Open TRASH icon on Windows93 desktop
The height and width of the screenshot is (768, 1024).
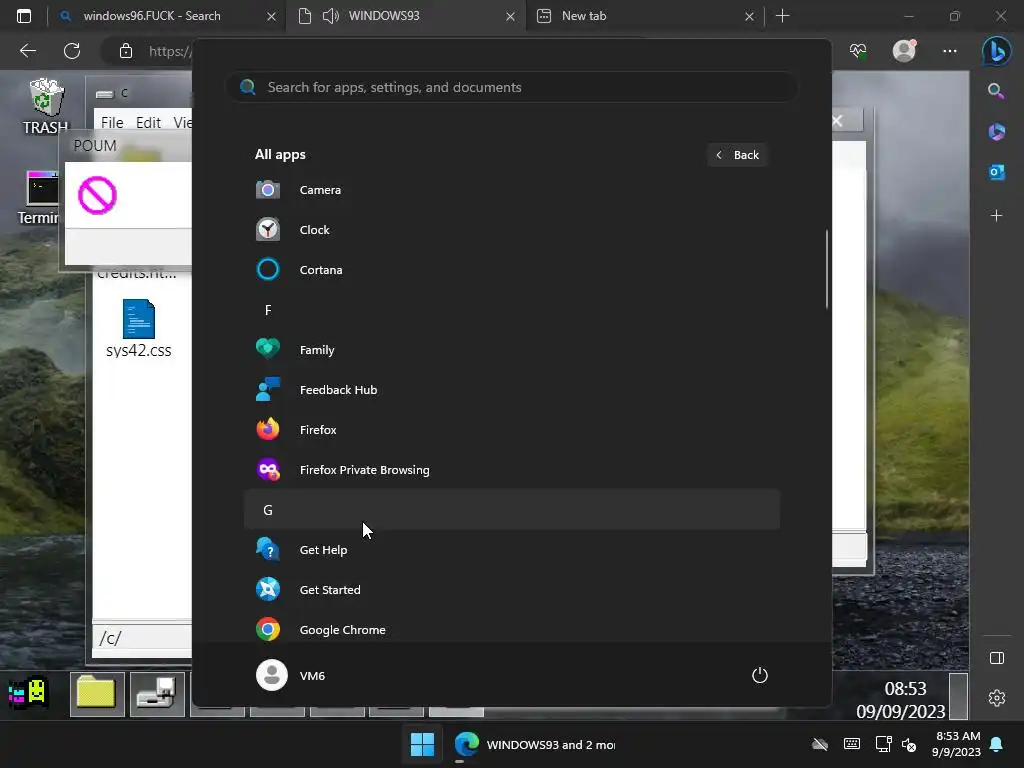(46, 107)
